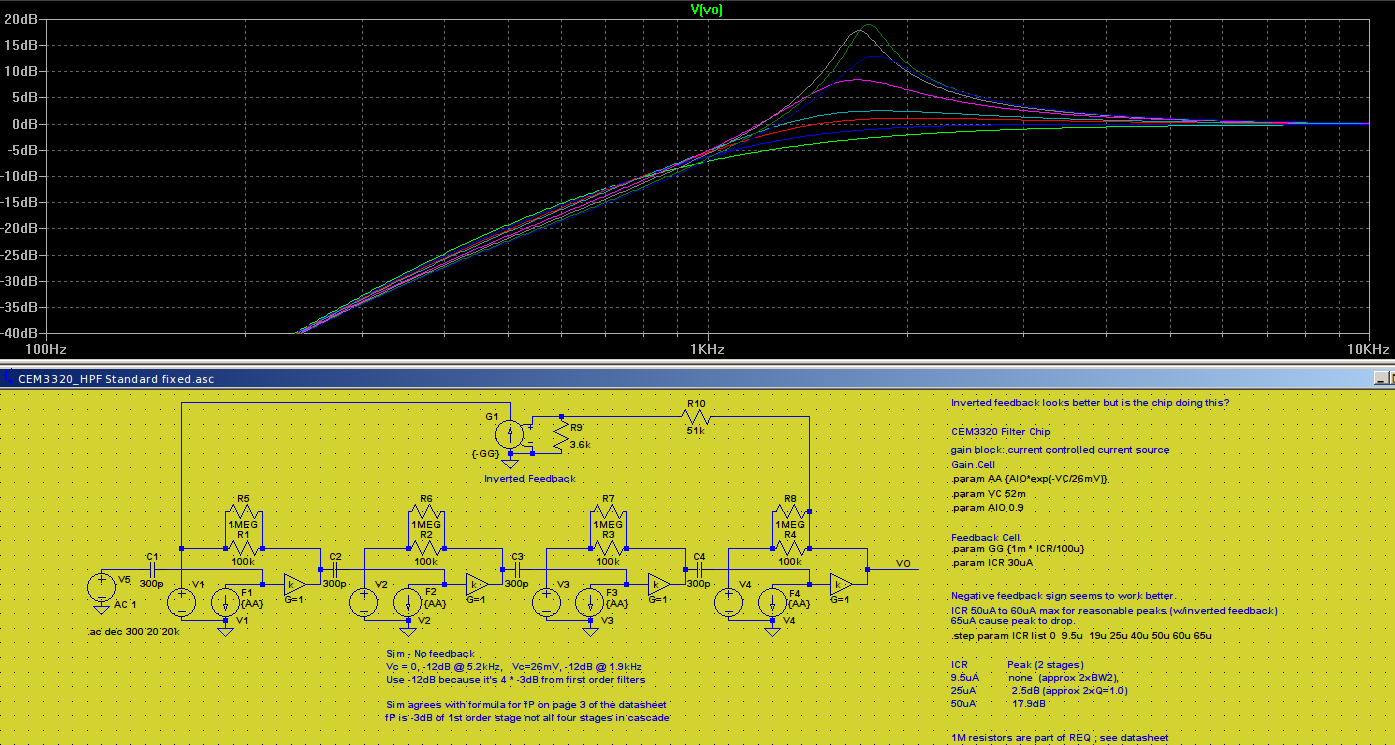Click the G=1 amplifier next to F1
Image resolution: width=1395 pixels, height=745 pixels.
click(x=294, y=584)
